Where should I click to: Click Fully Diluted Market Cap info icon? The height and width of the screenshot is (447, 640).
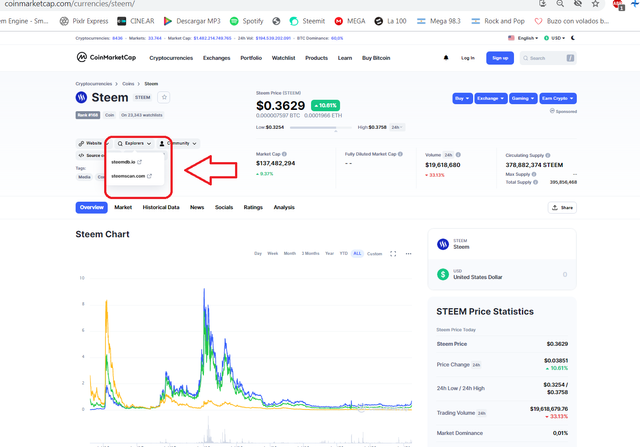pos(400,154)
